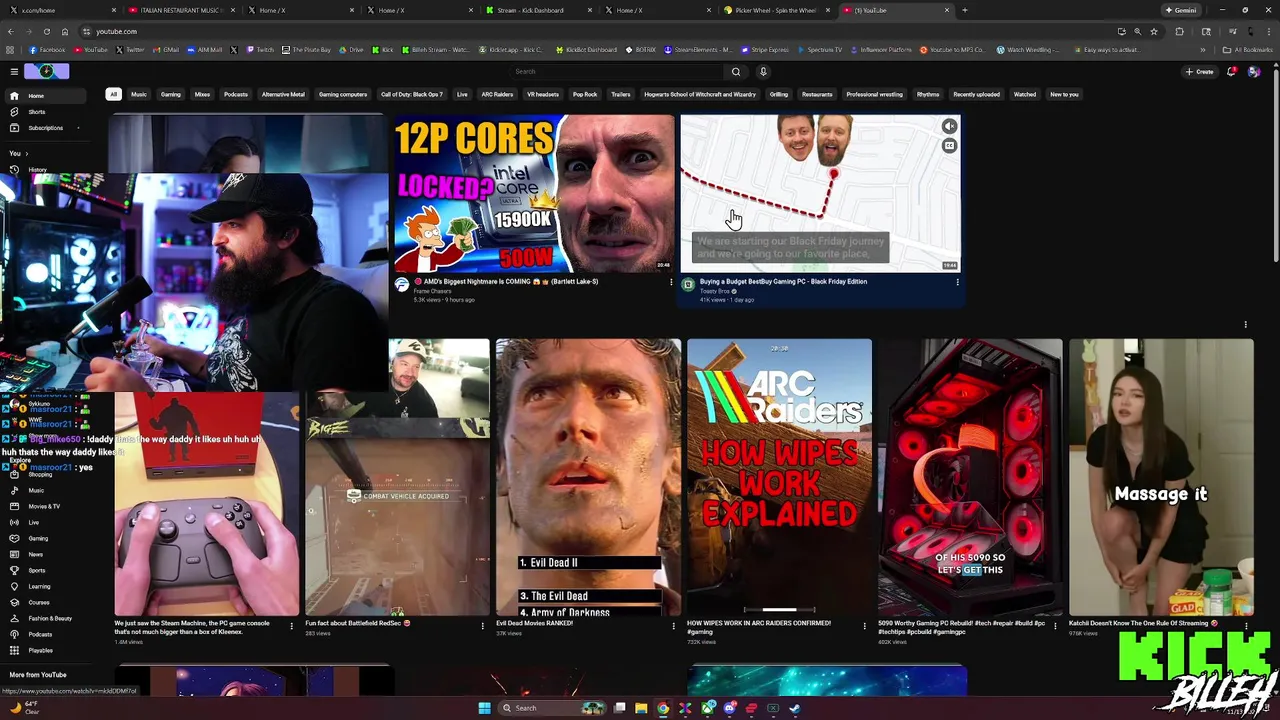This screenshot has height=720, width=1280.
Task: Expand the You section chevron
Action: click(x=26, y=154)
